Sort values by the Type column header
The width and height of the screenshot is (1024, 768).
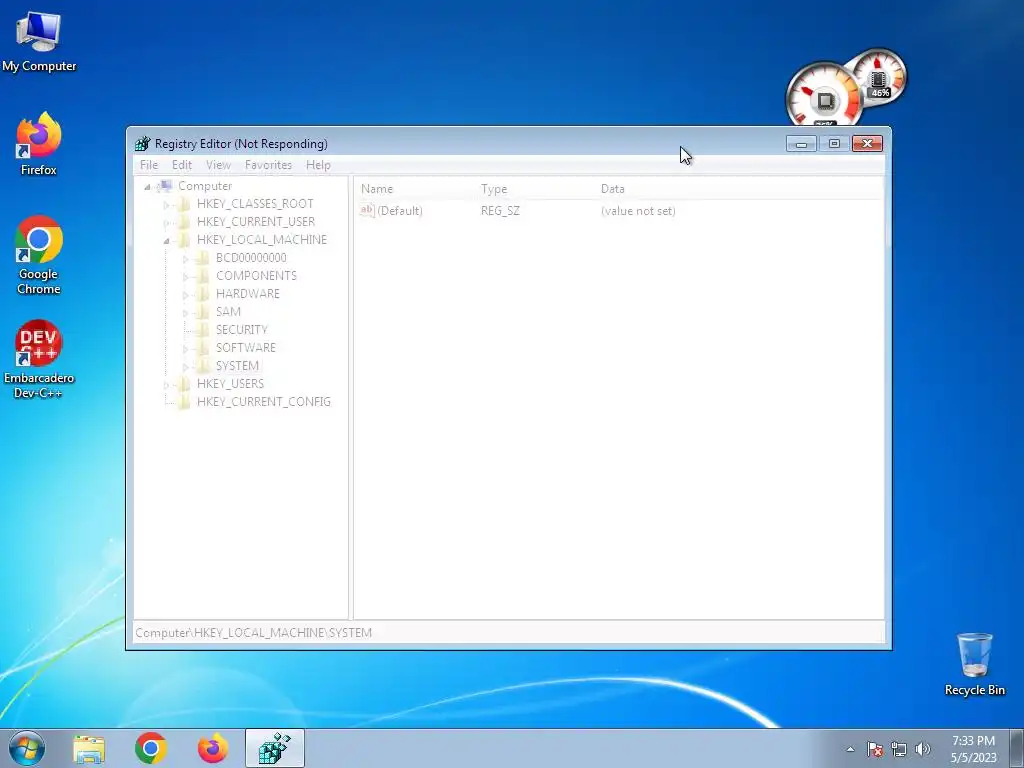click(494, 189)
